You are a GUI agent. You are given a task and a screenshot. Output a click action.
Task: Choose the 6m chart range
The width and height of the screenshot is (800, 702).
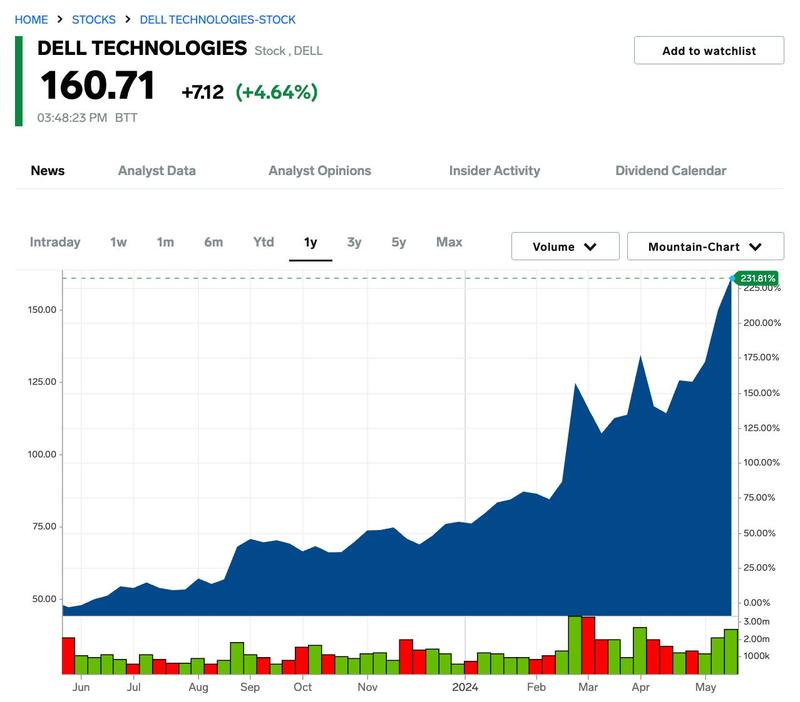(x=213, y=242)
